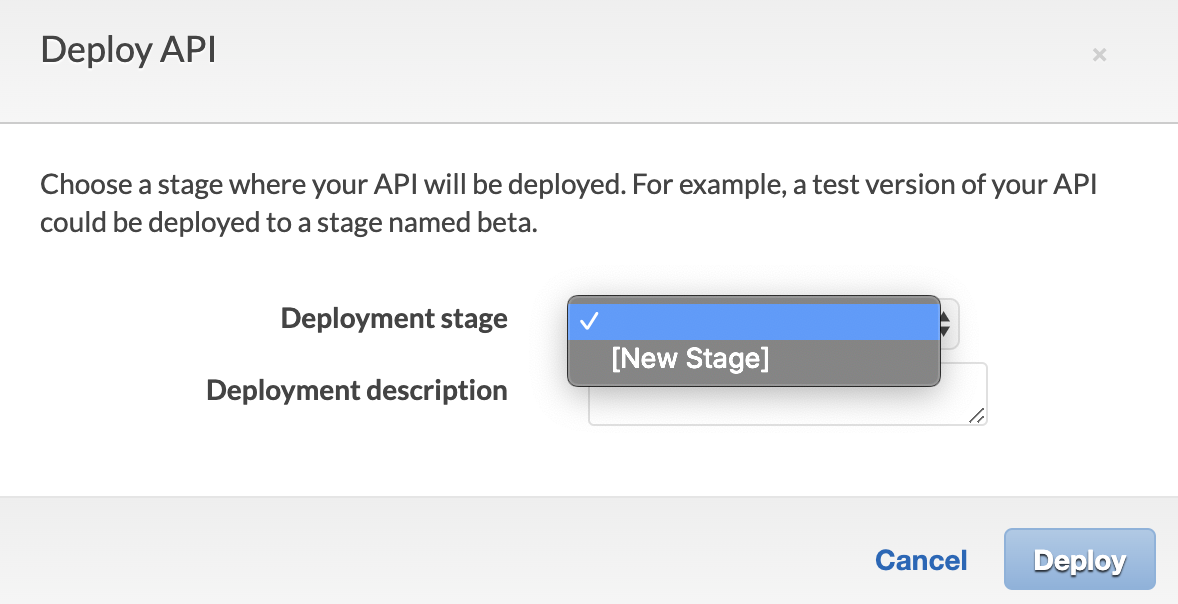Select the [New Stage] option
This screenshot has height=604, width=1178.
pyautogui.click(x=690, y=359)
